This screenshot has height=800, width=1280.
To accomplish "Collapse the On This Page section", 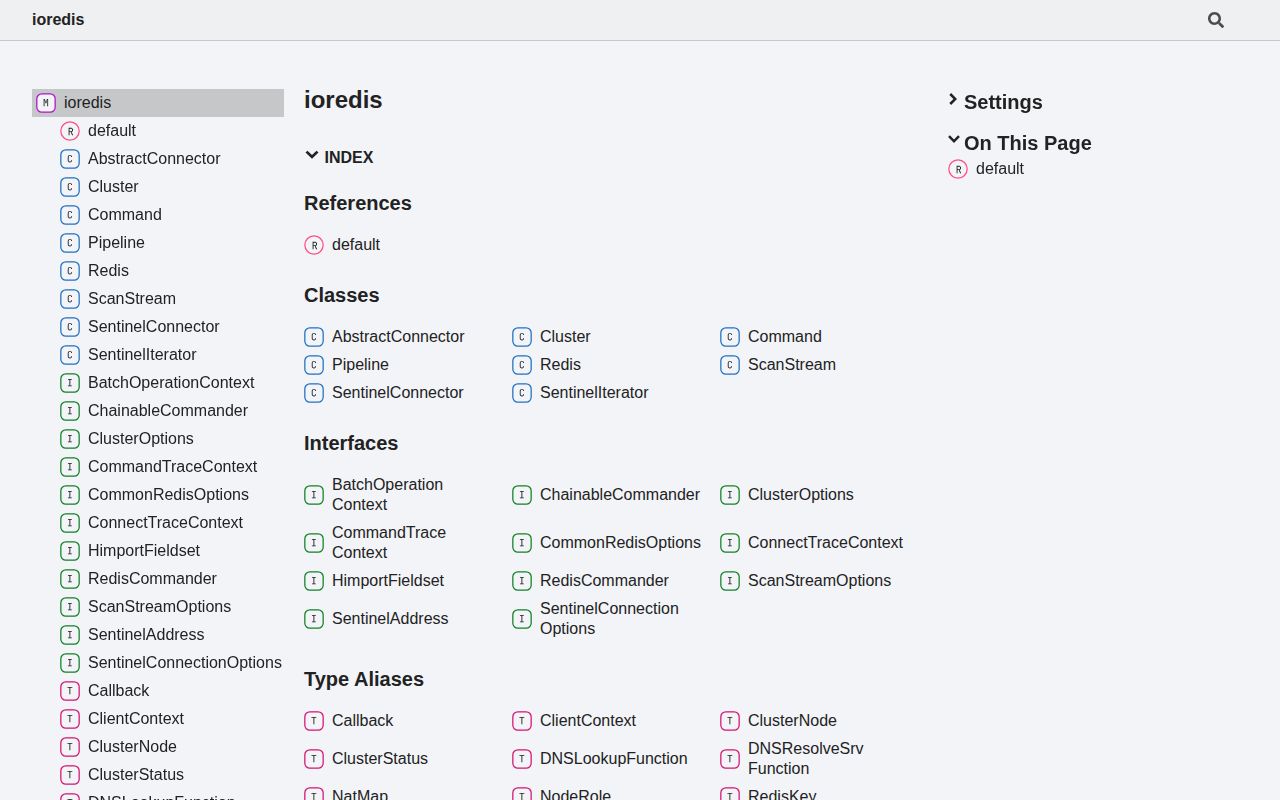I will [x=1020, y=143].
